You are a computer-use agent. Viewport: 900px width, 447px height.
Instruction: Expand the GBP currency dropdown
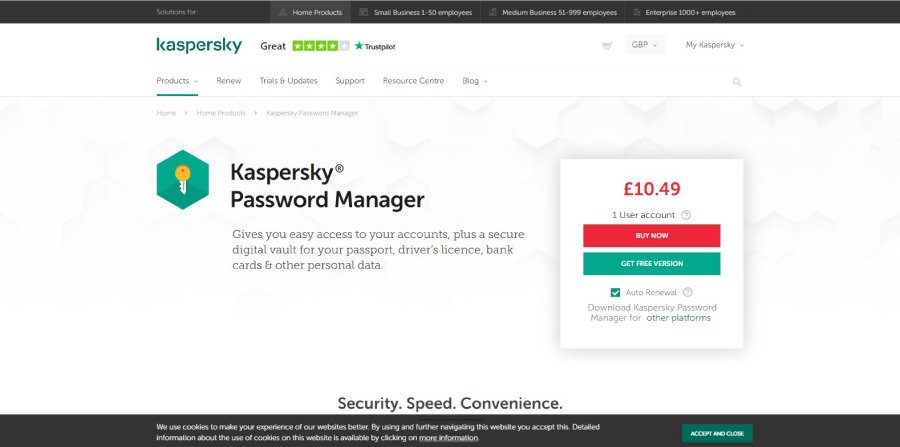(x=645, y=45)
